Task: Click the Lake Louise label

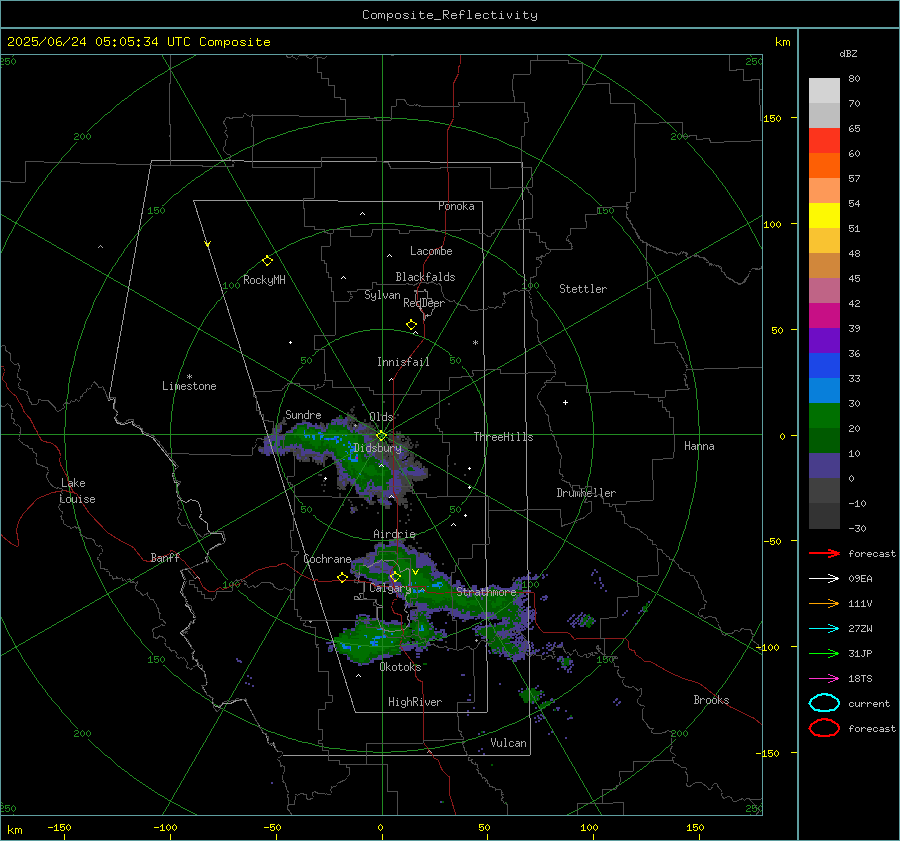Action: (x=77, y=491)
